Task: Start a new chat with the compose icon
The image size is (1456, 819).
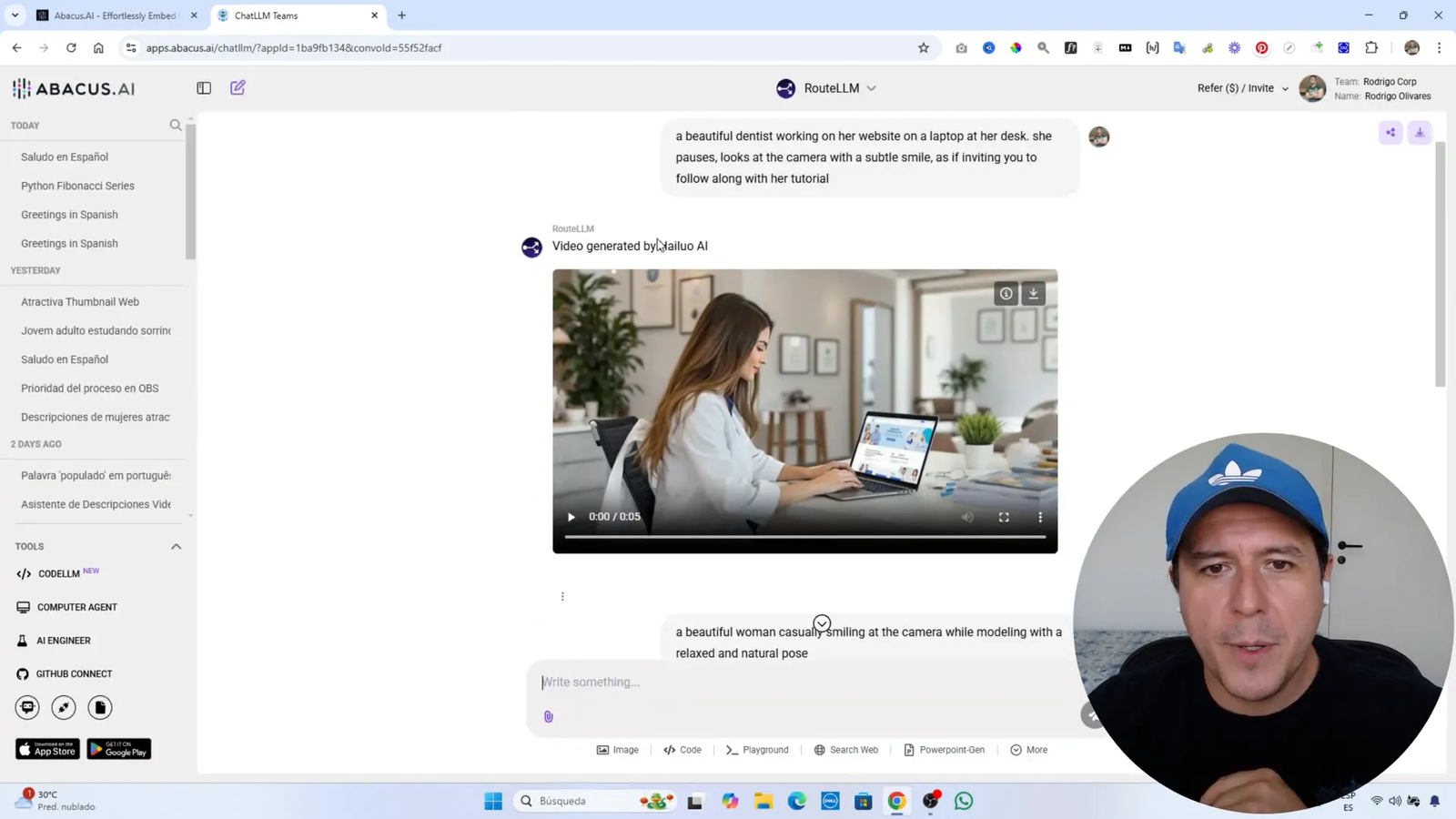Action: pos(238,87)
